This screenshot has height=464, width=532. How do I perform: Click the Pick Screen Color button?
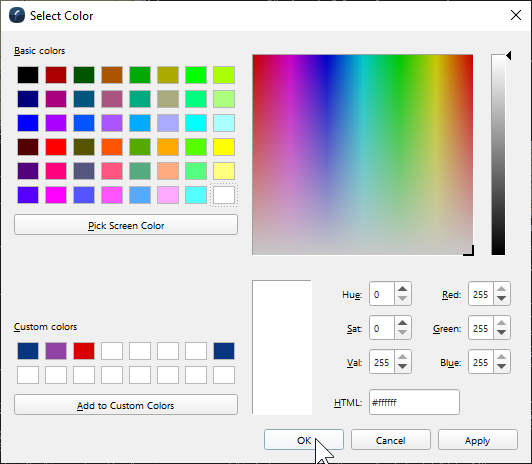click(x=126, y=225)
